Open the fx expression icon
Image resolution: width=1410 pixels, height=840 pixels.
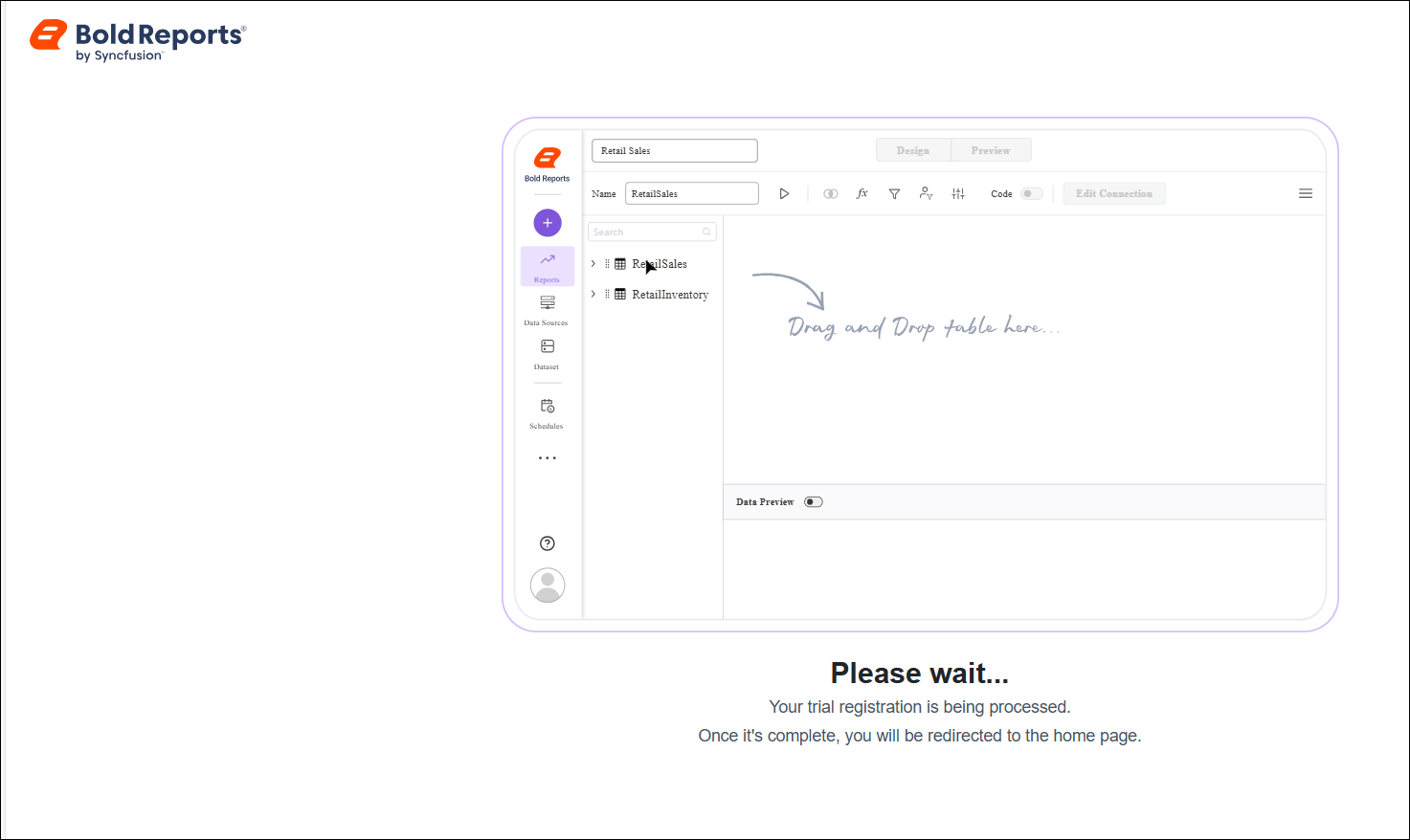[x=862, y=193]
